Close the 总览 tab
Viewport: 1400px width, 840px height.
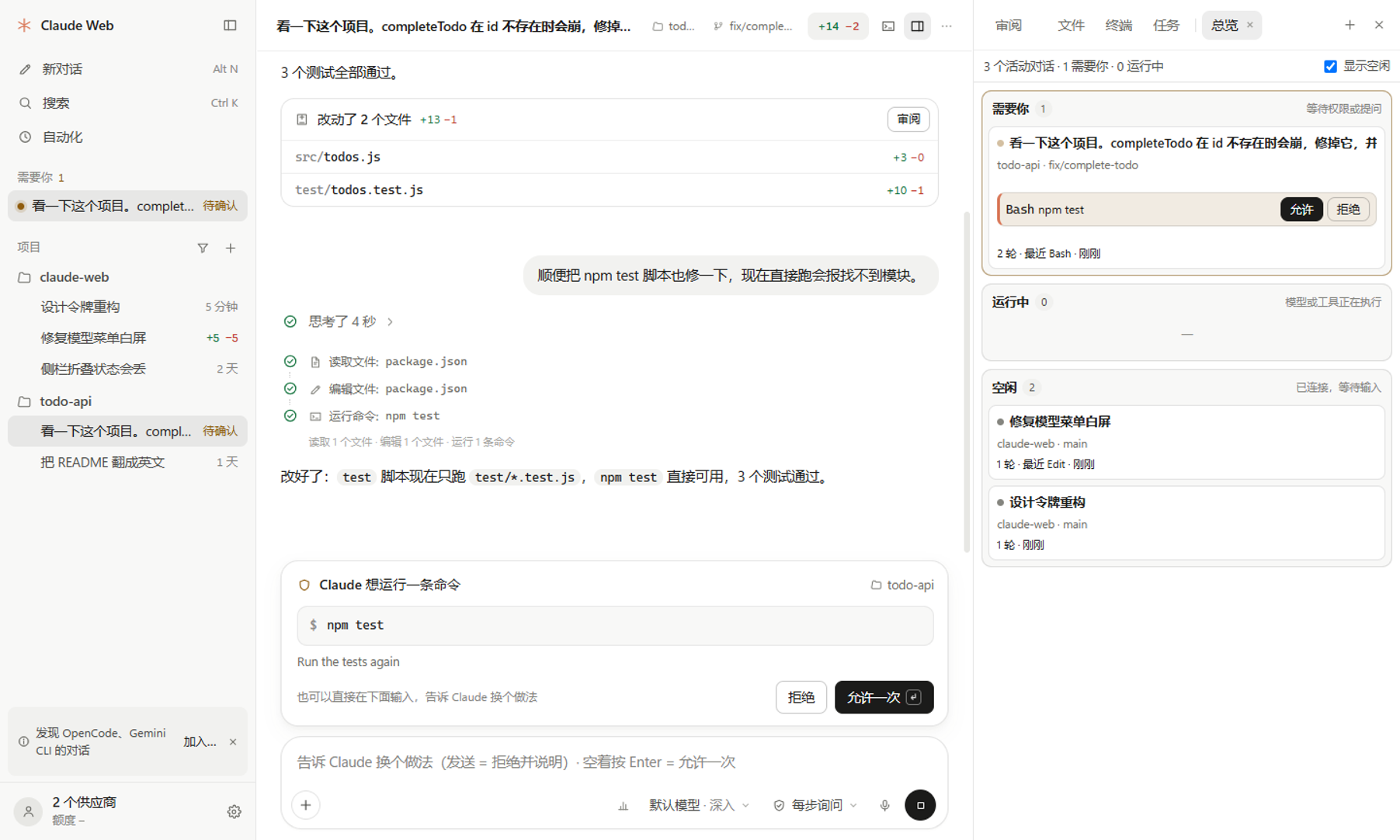tap(1250, 26)
